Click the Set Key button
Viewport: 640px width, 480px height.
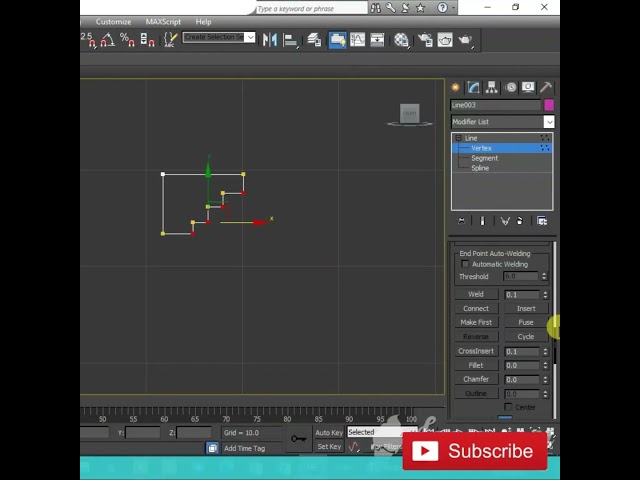click(329, 447)
